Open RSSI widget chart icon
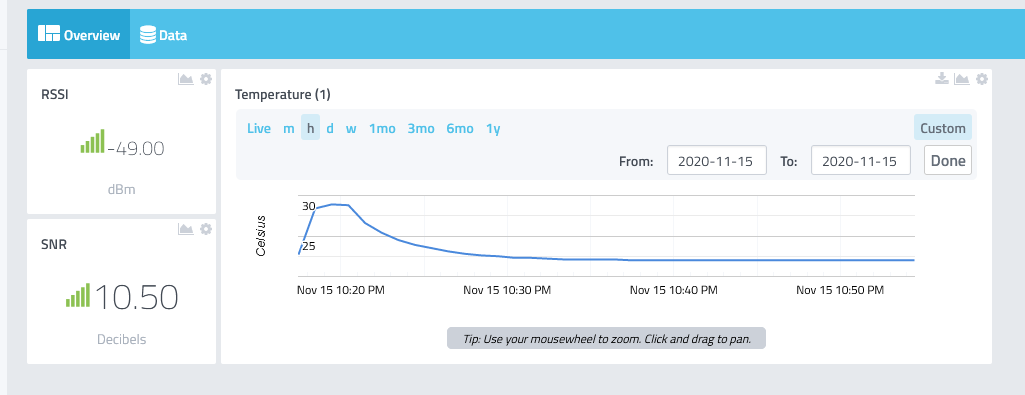Viewport: 1025px width, 395px height. click(x=186, y=79)
